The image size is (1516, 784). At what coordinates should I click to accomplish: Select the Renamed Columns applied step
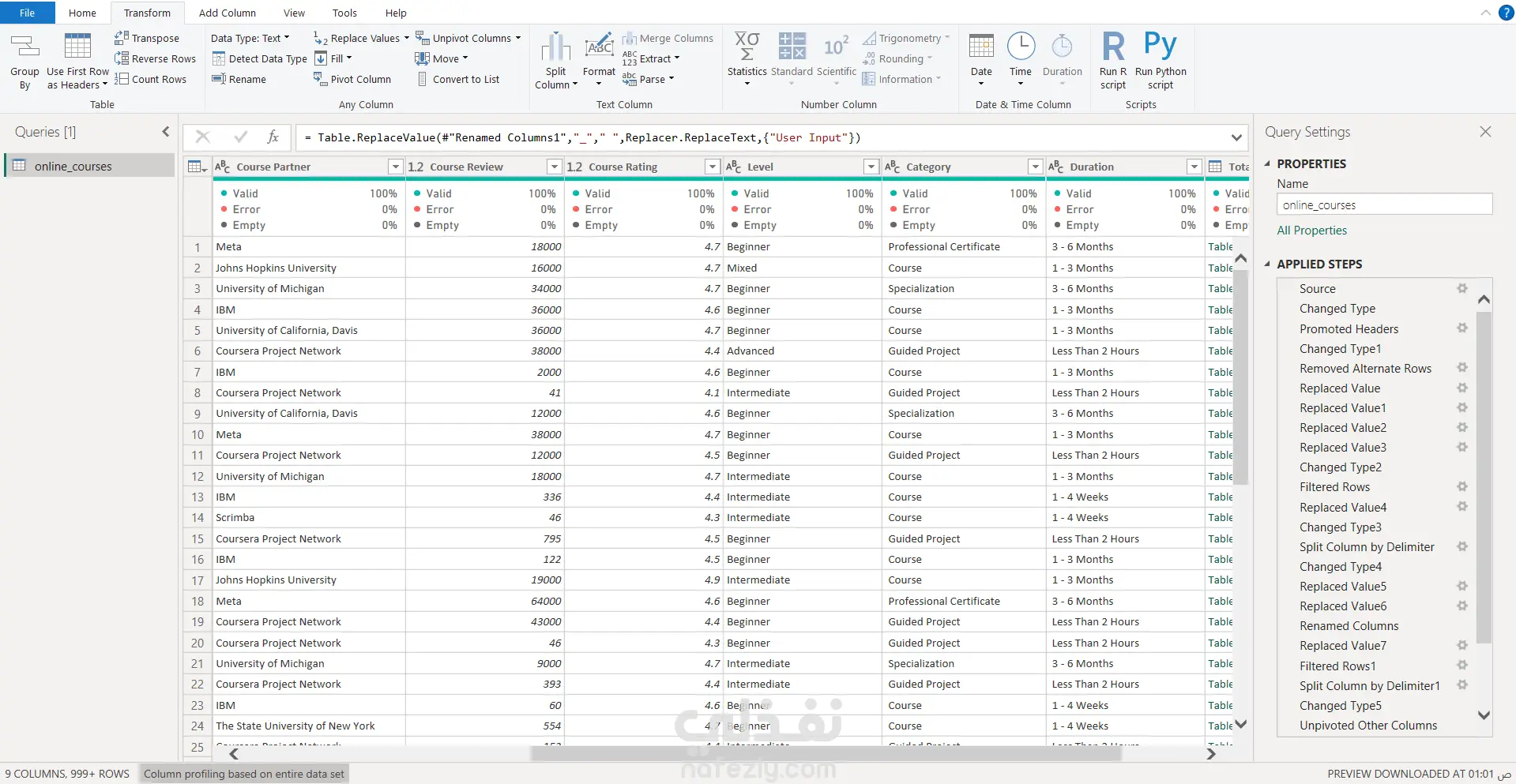[1349, 626]
